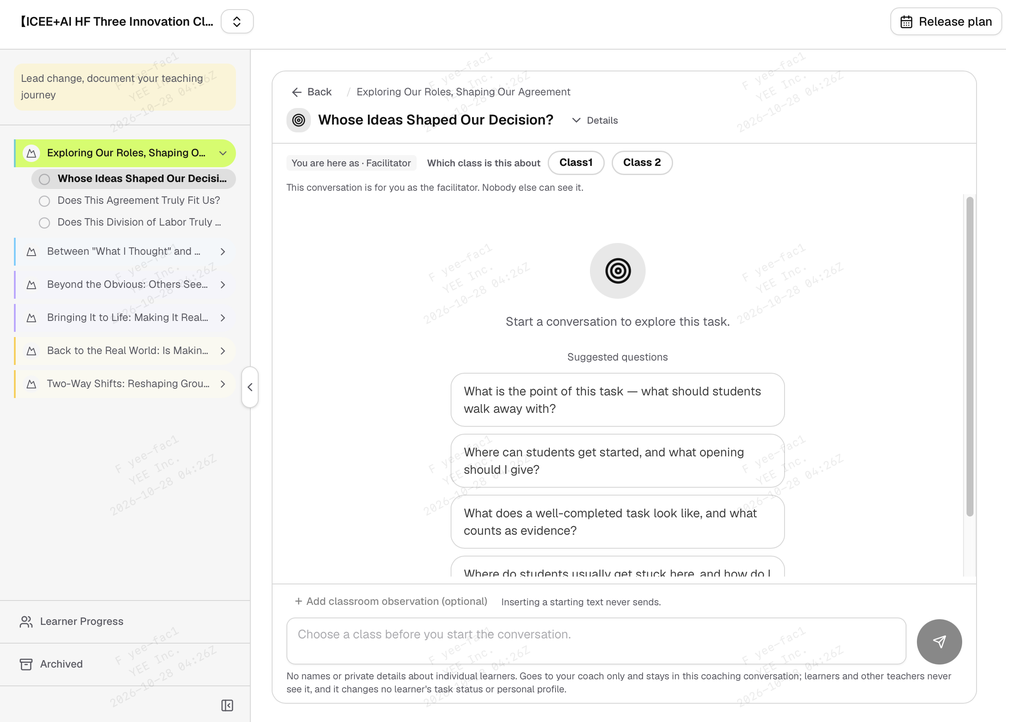Select the Whose Ideas Shaped Our Decision radio circle
The height and width of the screenshot is (722, 1013).
[x=44, y=179]
